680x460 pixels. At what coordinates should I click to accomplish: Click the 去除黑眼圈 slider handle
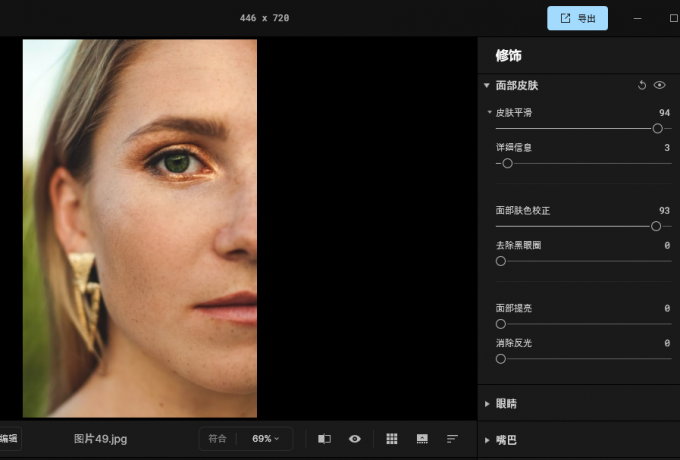(x=501, y=261)
